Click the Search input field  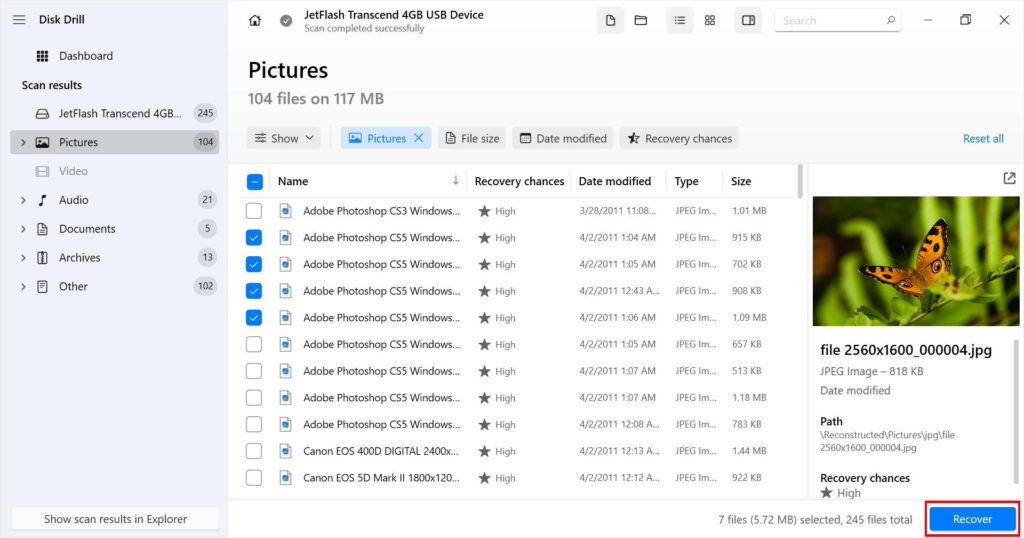pos(828,20)
